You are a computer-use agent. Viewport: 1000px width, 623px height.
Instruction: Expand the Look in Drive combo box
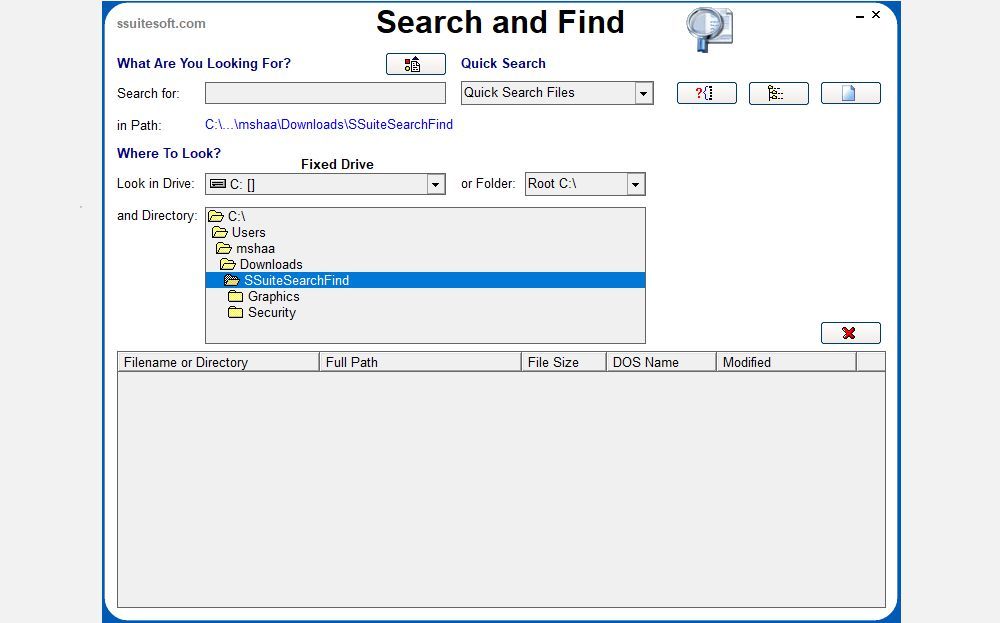(435, 184)
